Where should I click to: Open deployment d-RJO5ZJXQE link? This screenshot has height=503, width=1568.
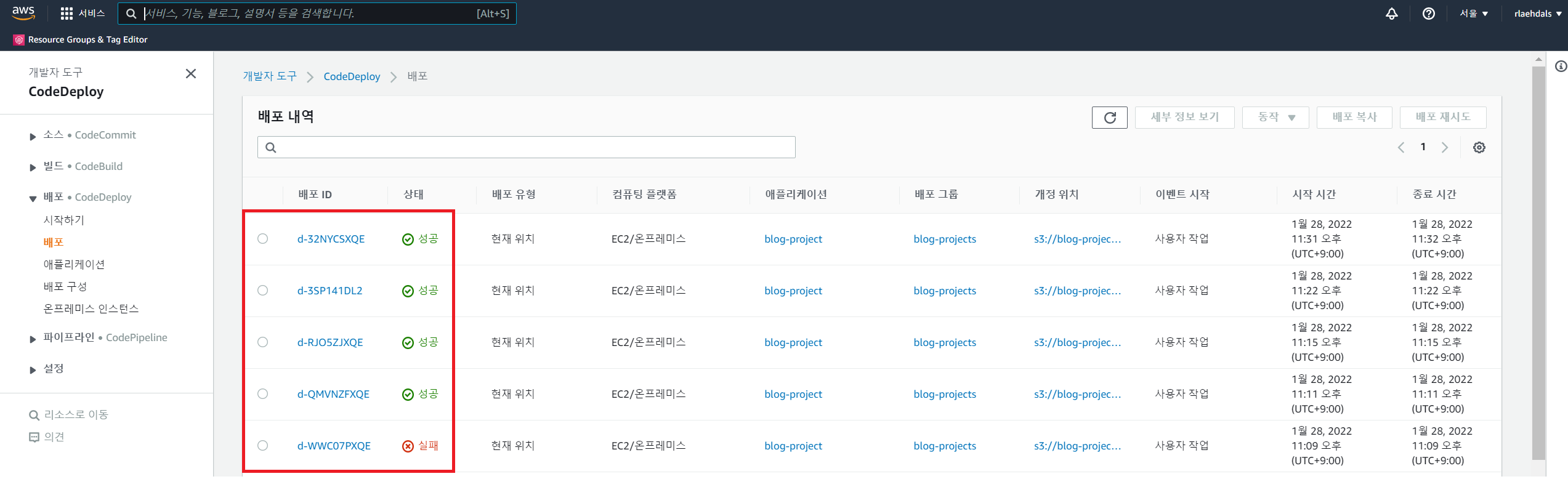pos(330,342)
